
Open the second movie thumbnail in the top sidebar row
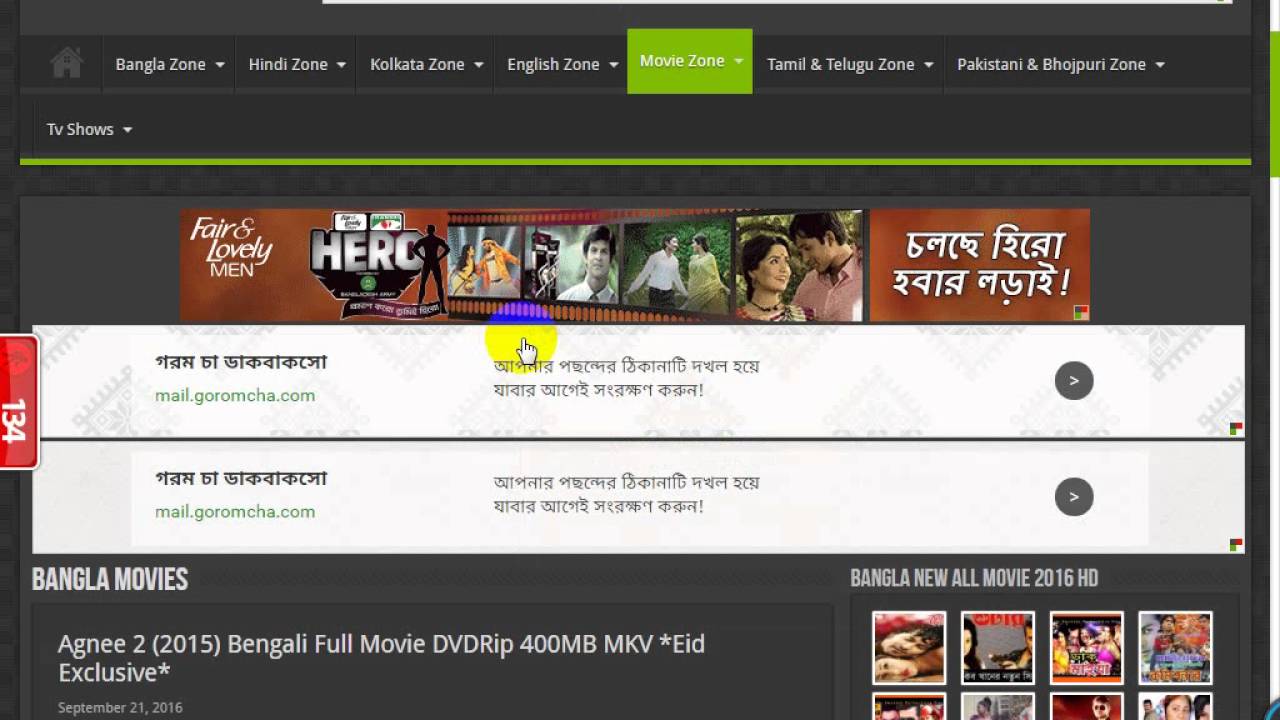pyautogui.click(x=998, y=648)
